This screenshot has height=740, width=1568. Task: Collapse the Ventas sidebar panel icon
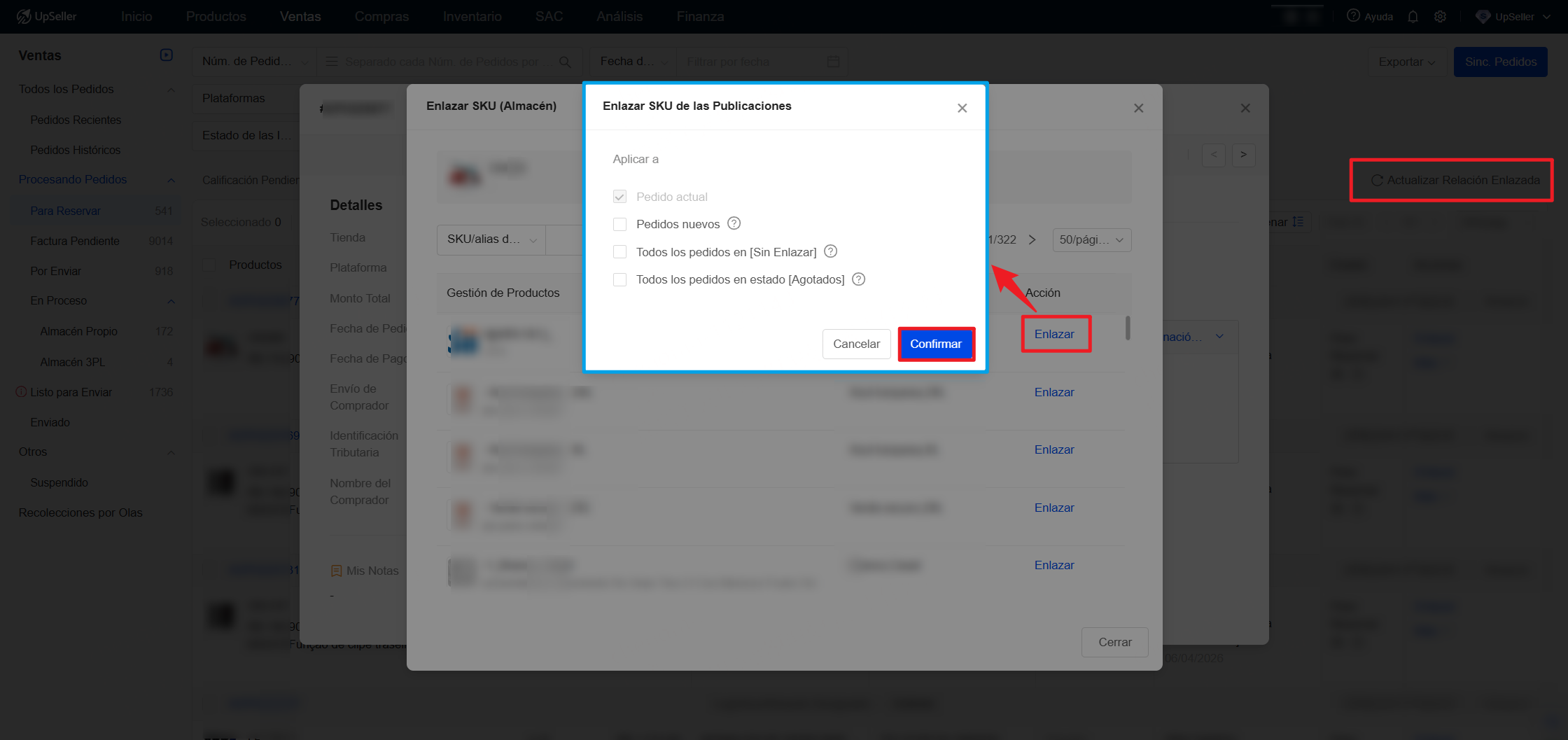(167, 55)
